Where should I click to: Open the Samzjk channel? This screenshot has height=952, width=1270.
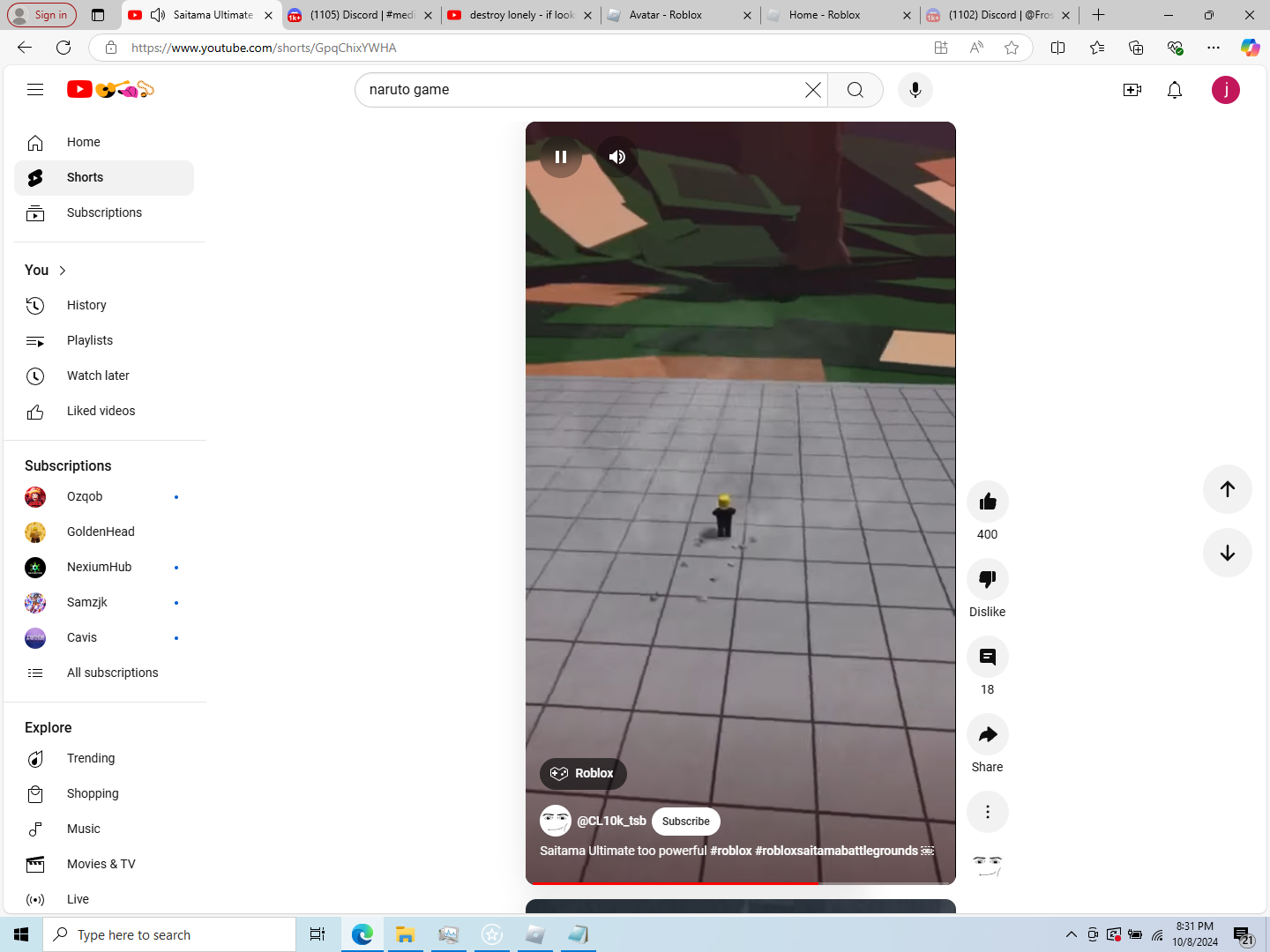point(104,602)
